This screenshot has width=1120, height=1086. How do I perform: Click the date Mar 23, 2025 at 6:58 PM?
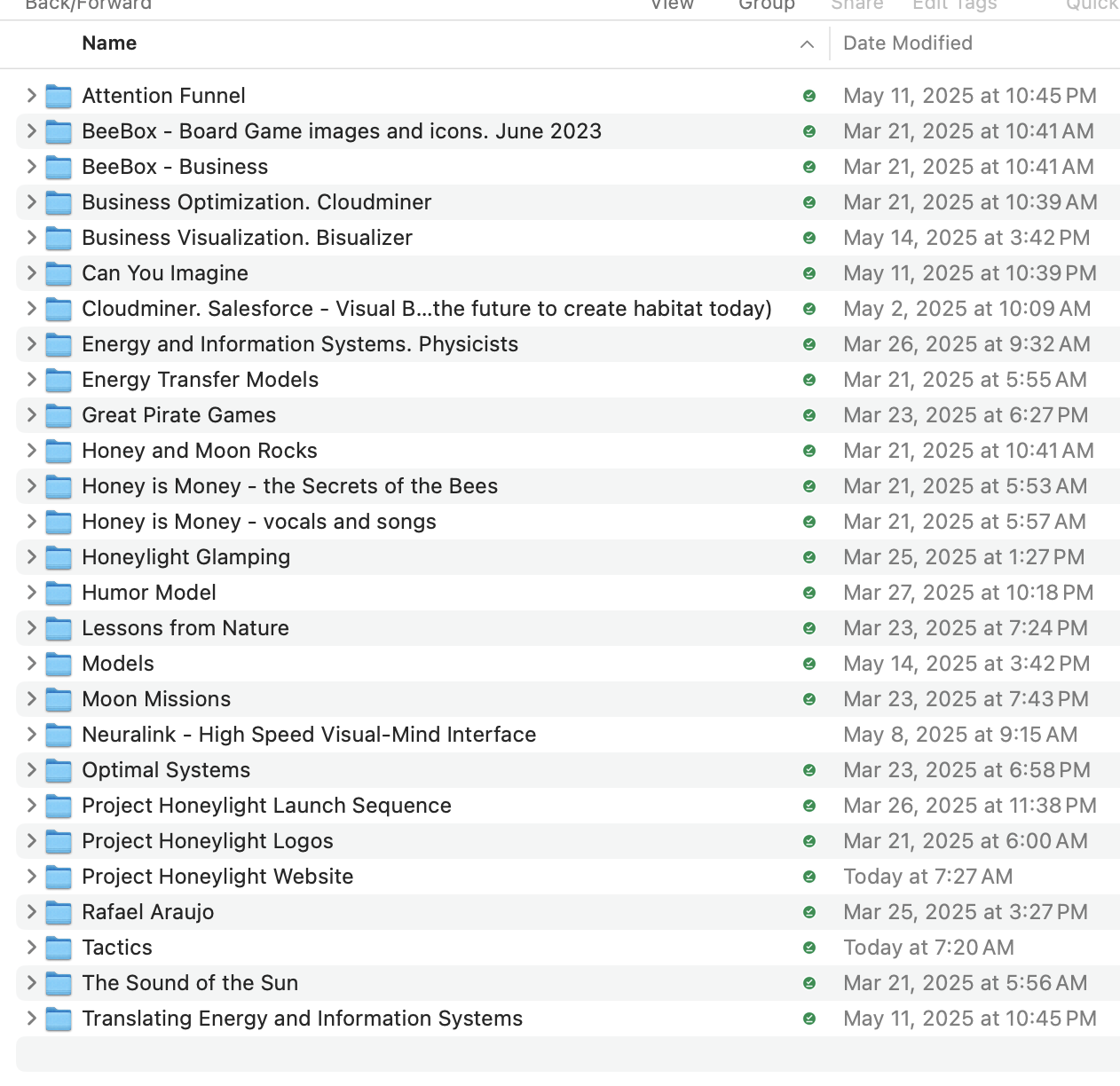pyautogui.click(x=966, y=770)
